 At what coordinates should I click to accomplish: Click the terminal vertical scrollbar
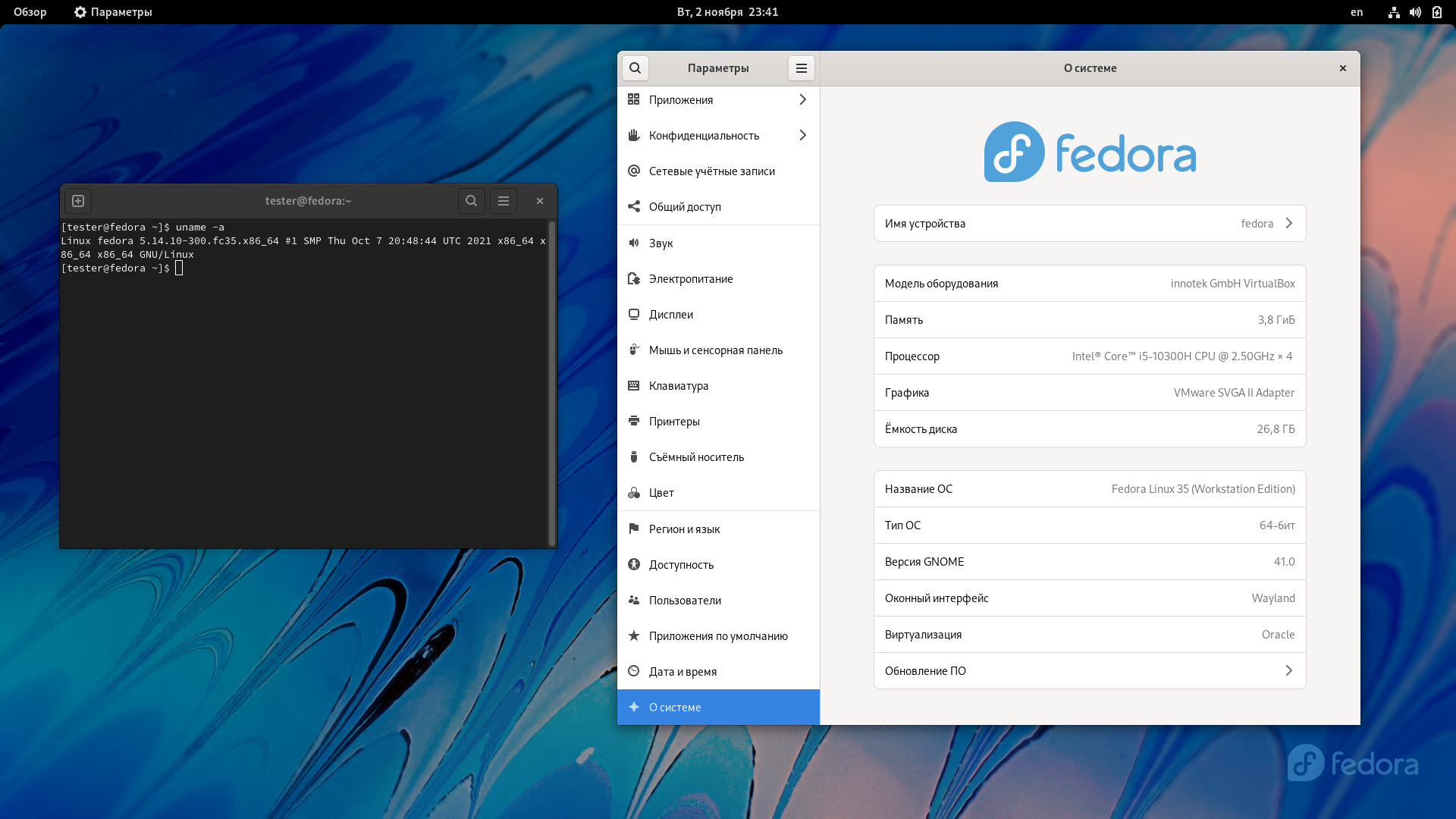552,383
